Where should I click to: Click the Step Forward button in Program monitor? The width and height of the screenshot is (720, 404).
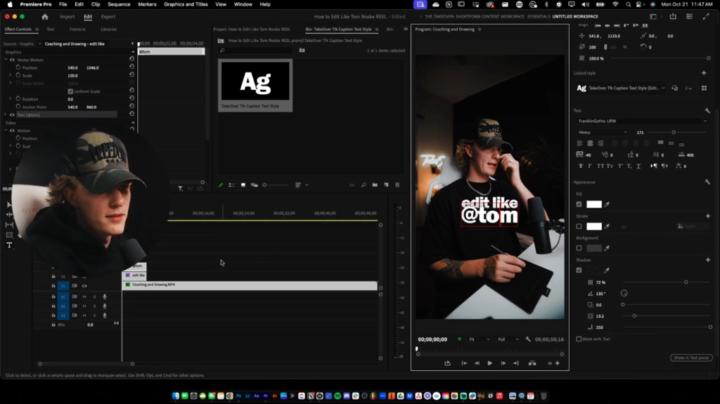coord(503,363)
